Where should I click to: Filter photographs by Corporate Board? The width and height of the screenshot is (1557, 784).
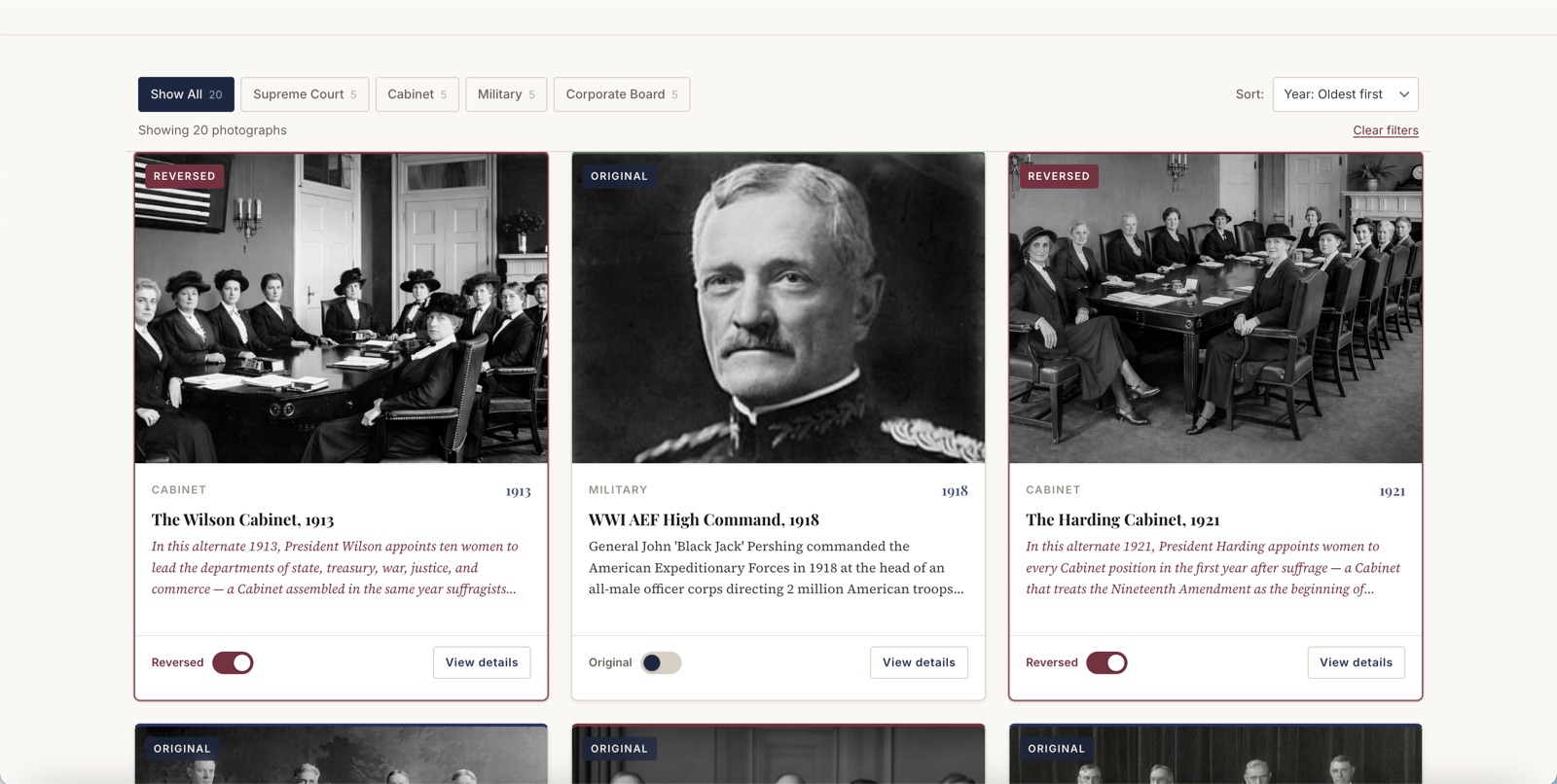click(x=622, y=94)
